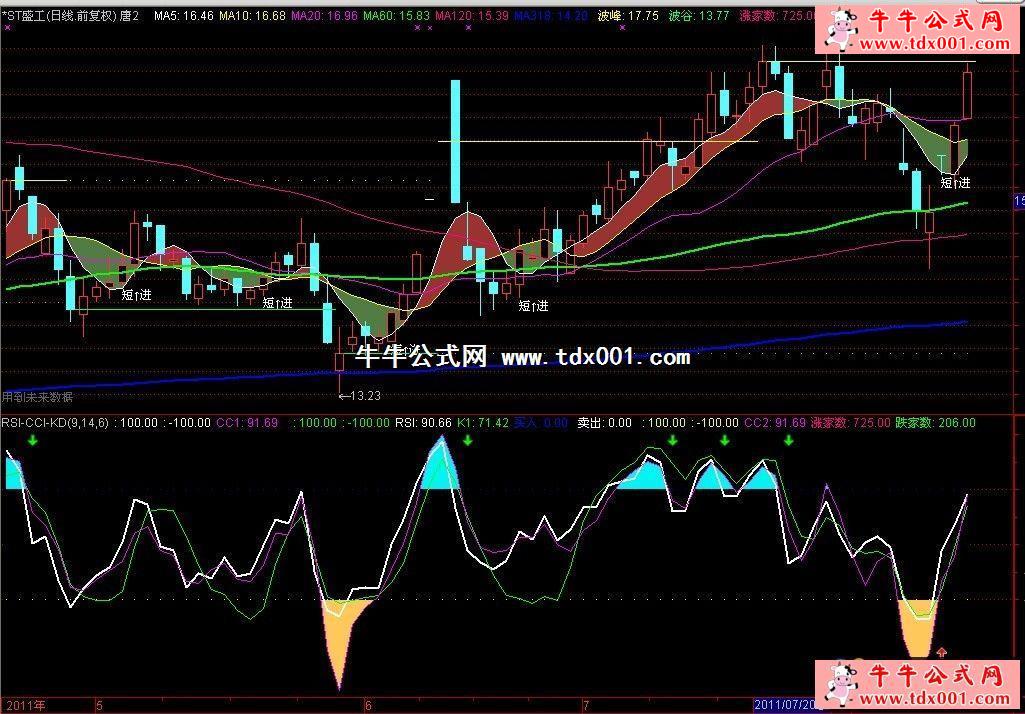1025x714 pixels.
Task: Click the *ST盛工 stock title label
Action: pyautogui.click(x=58, y=16)
